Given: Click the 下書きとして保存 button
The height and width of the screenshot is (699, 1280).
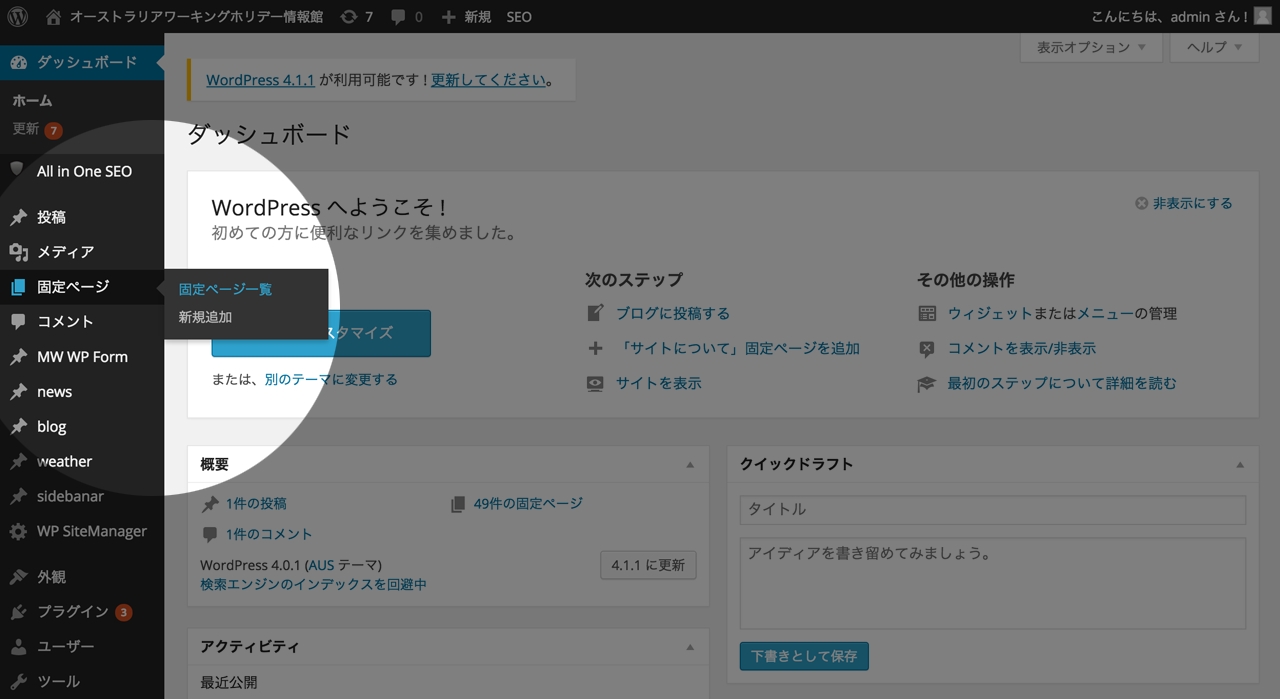Looking at the screenshot, I should 804,656.
